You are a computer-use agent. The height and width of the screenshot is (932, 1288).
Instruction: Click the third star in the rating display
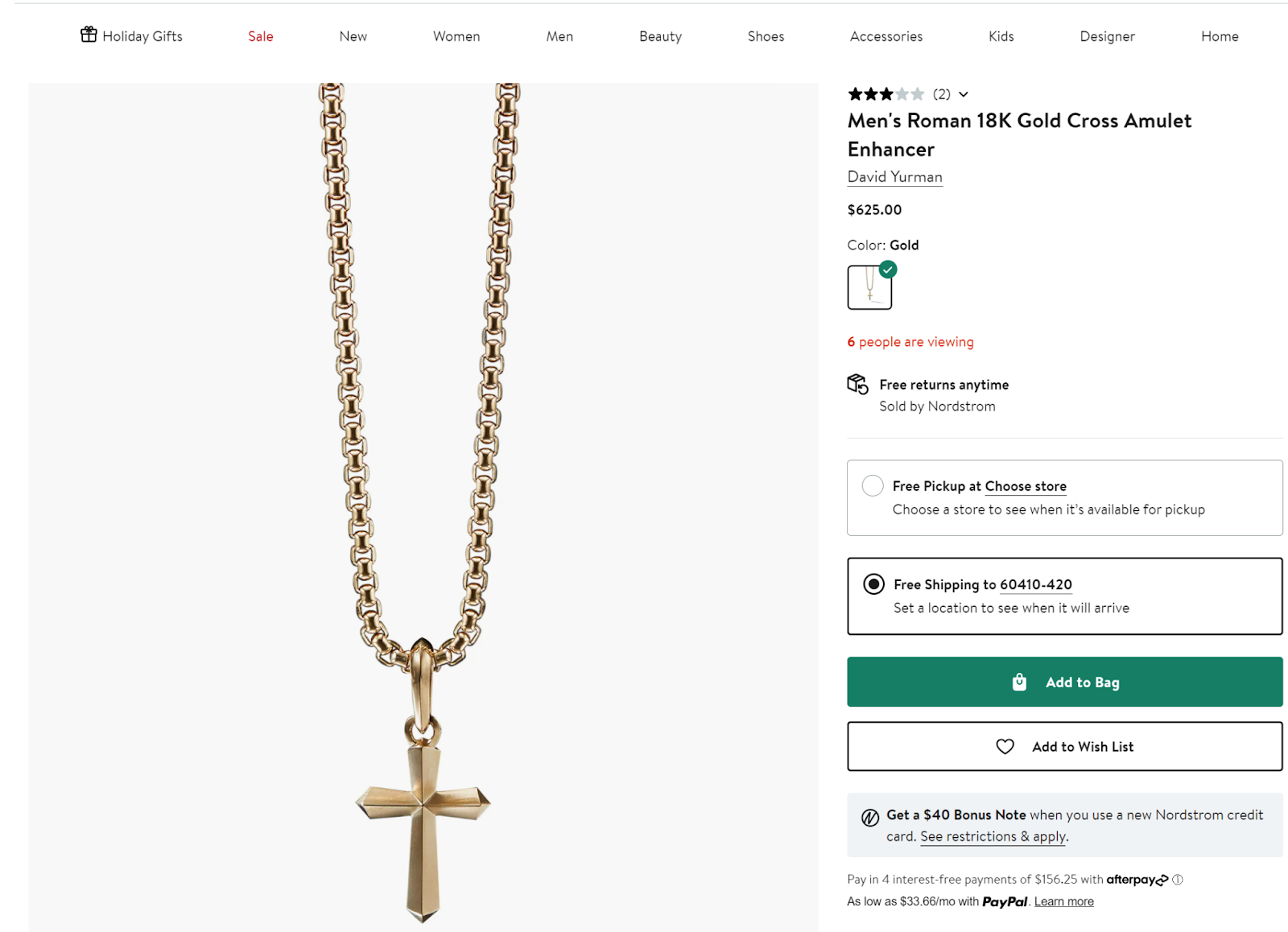tap(885, 94)
